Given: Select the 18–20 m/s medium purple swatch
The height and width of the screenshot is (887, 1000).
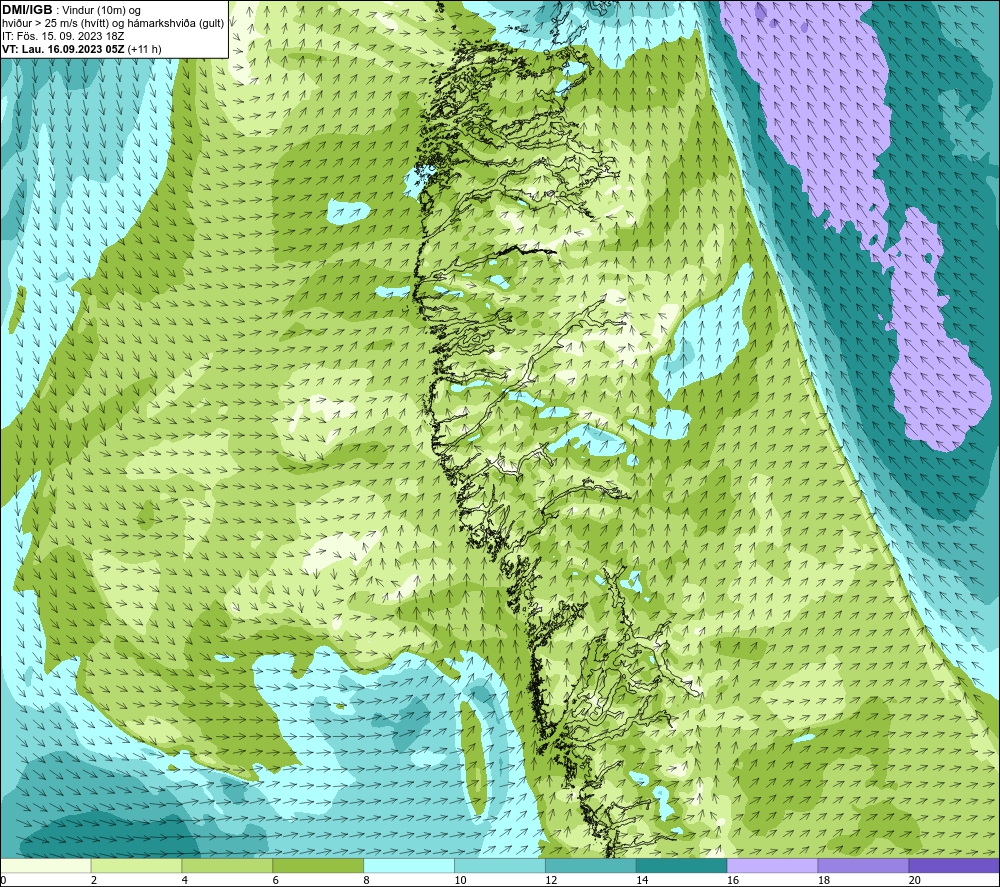Looking at the screenshot, I should [864, 866].
